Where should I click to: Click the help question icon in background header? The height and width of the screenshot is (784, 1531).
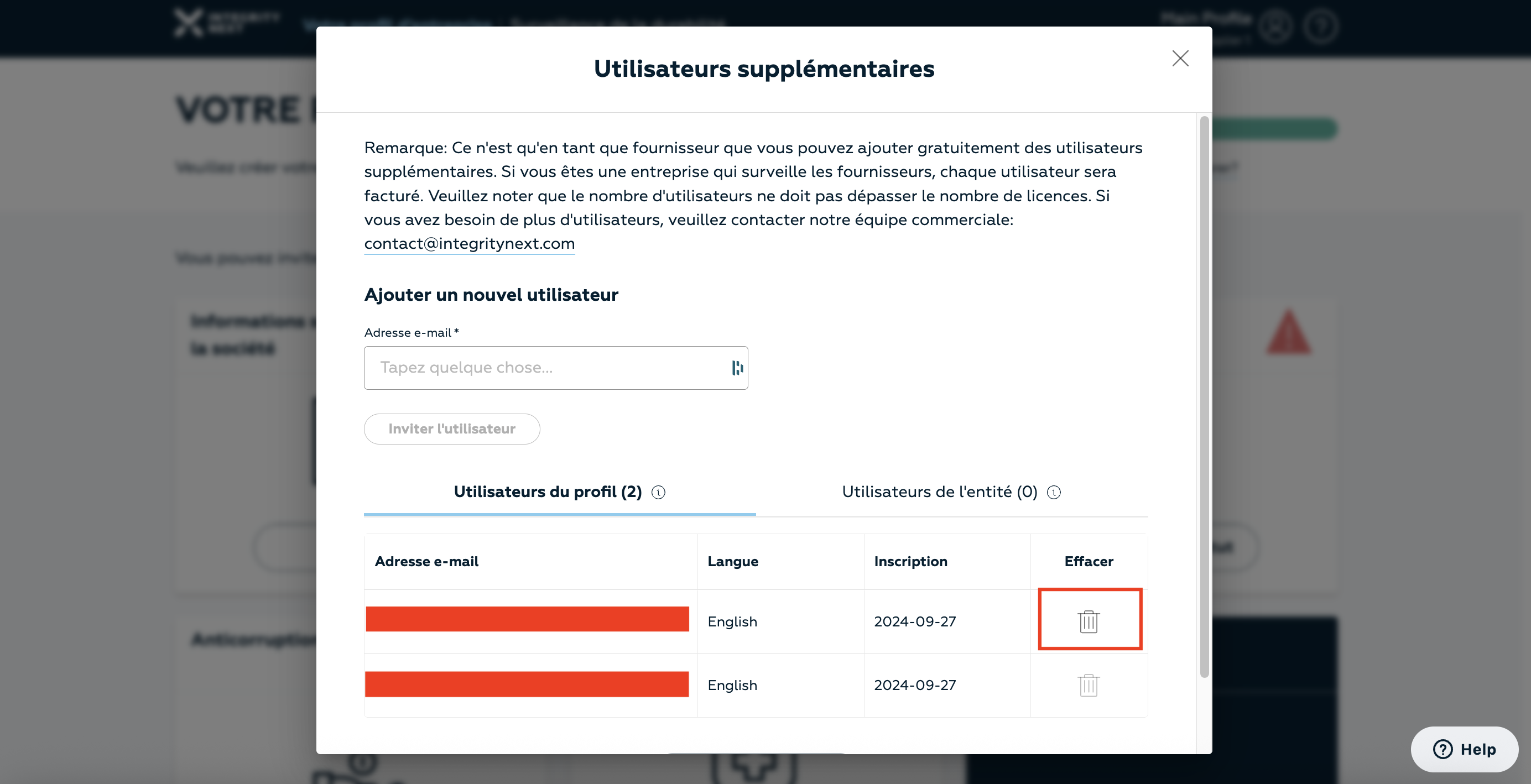click(1320, 25)
